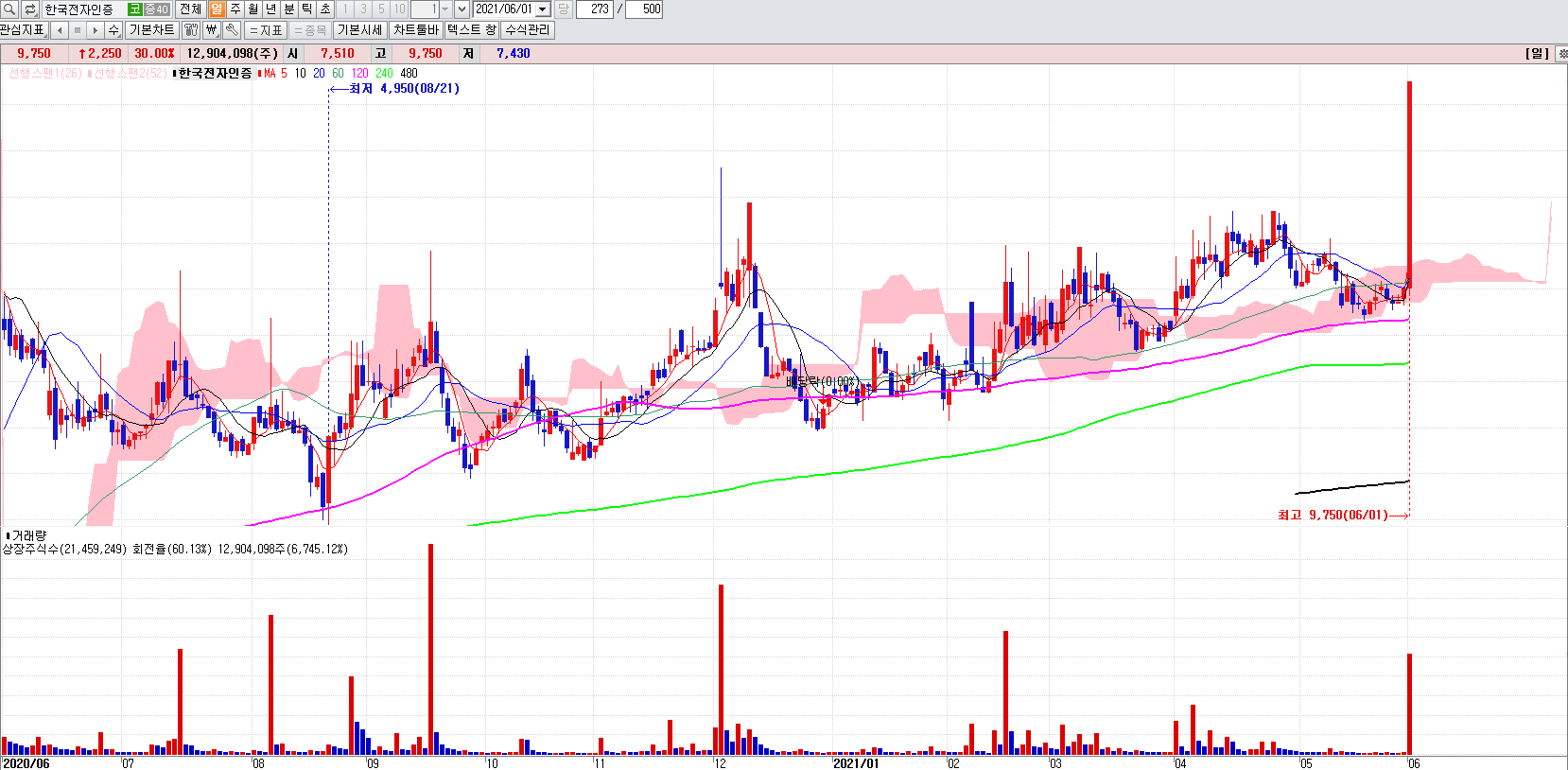Open 수식관리 formula management
The height and width of the screenshot is (770, 1568).
coord(527,30)
